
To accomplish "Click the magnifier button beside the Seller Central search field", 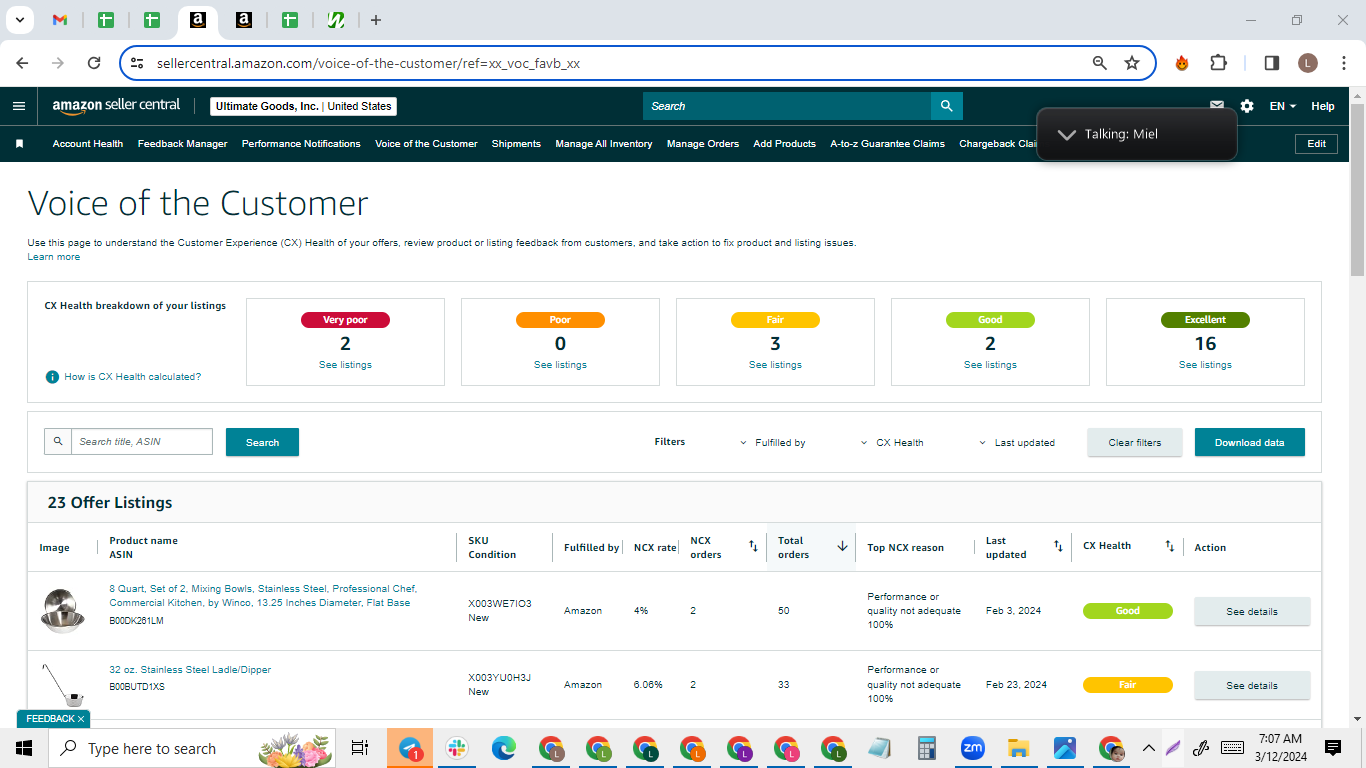I will [x=946, y=106].
